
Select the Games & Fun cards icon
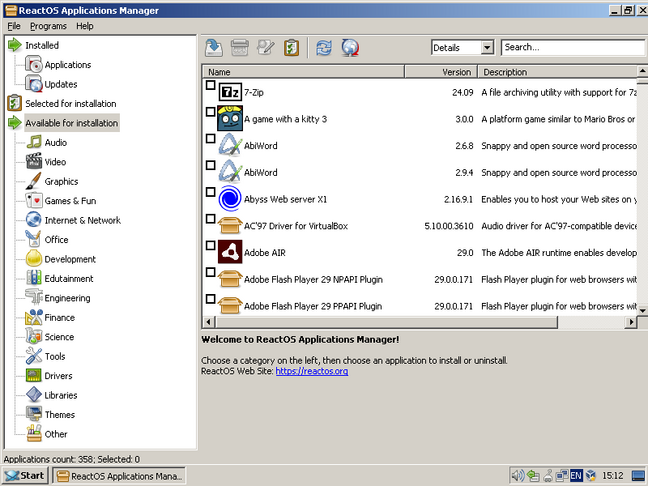tap(34, 200)
